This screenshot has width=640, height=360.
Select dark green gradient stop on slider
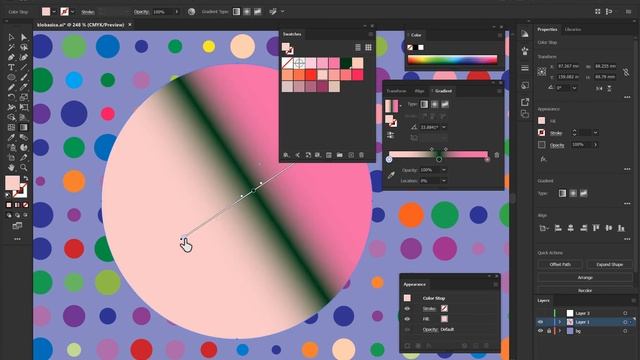pos(439,158)
